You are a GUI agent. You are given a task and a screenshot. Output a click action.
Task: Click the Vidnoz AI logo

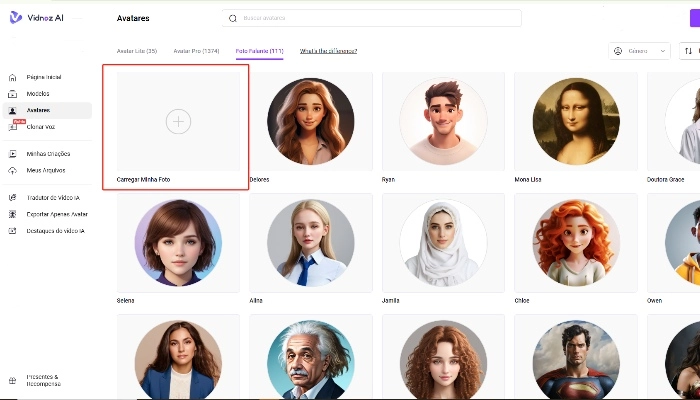point(37,18)
